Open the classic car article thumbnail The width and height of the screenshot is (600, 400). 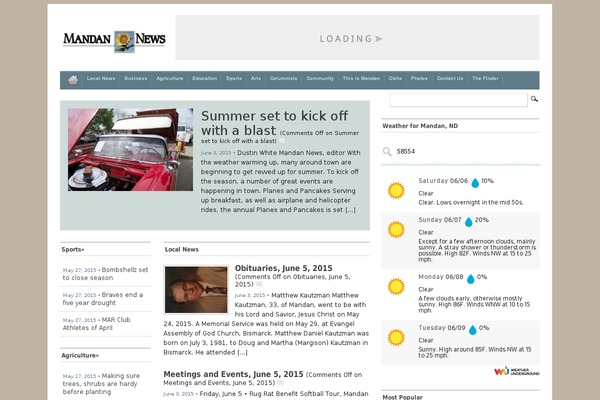click(130, 150)
